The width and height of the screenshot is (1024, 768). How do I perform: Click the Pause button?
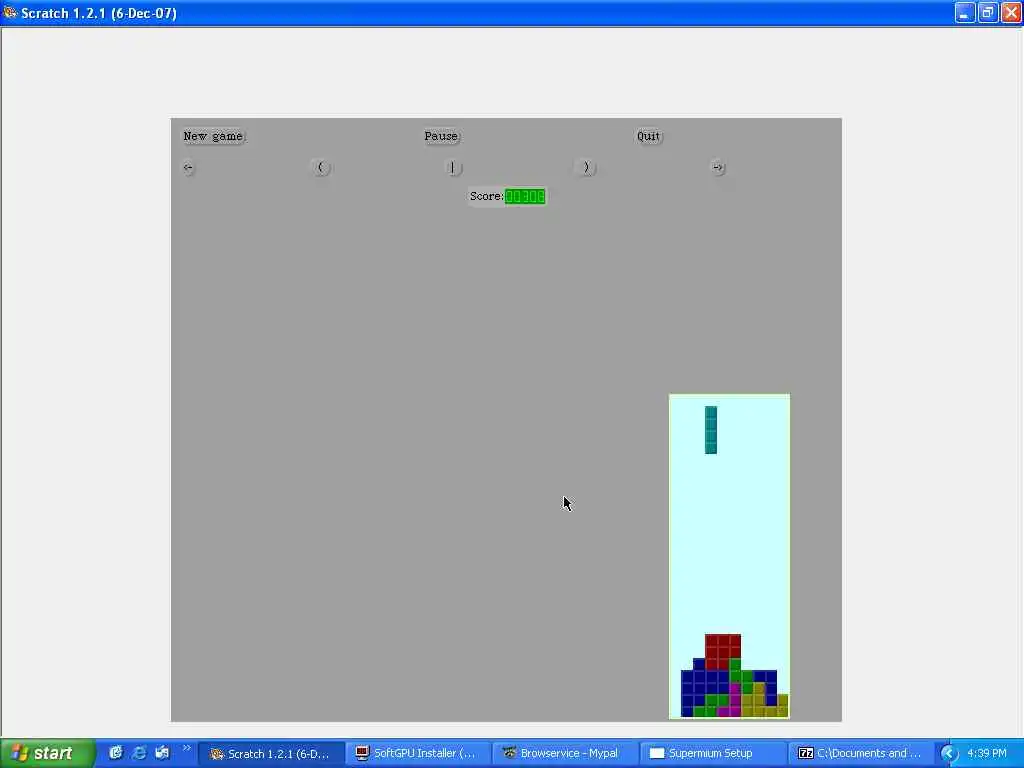point(441,136)
